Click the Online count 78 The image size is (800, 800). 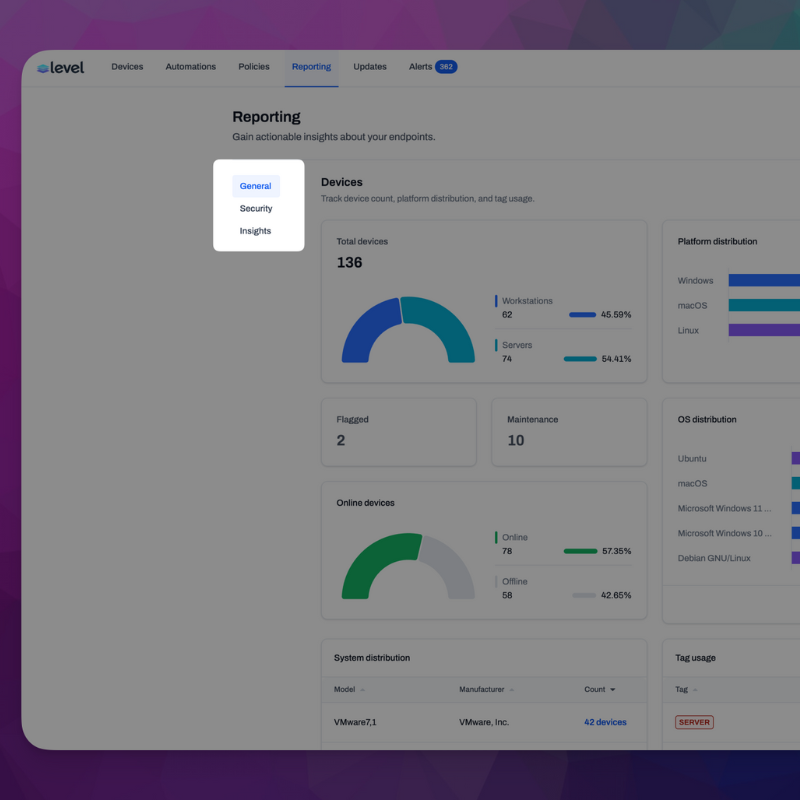[x=507, y=552]
